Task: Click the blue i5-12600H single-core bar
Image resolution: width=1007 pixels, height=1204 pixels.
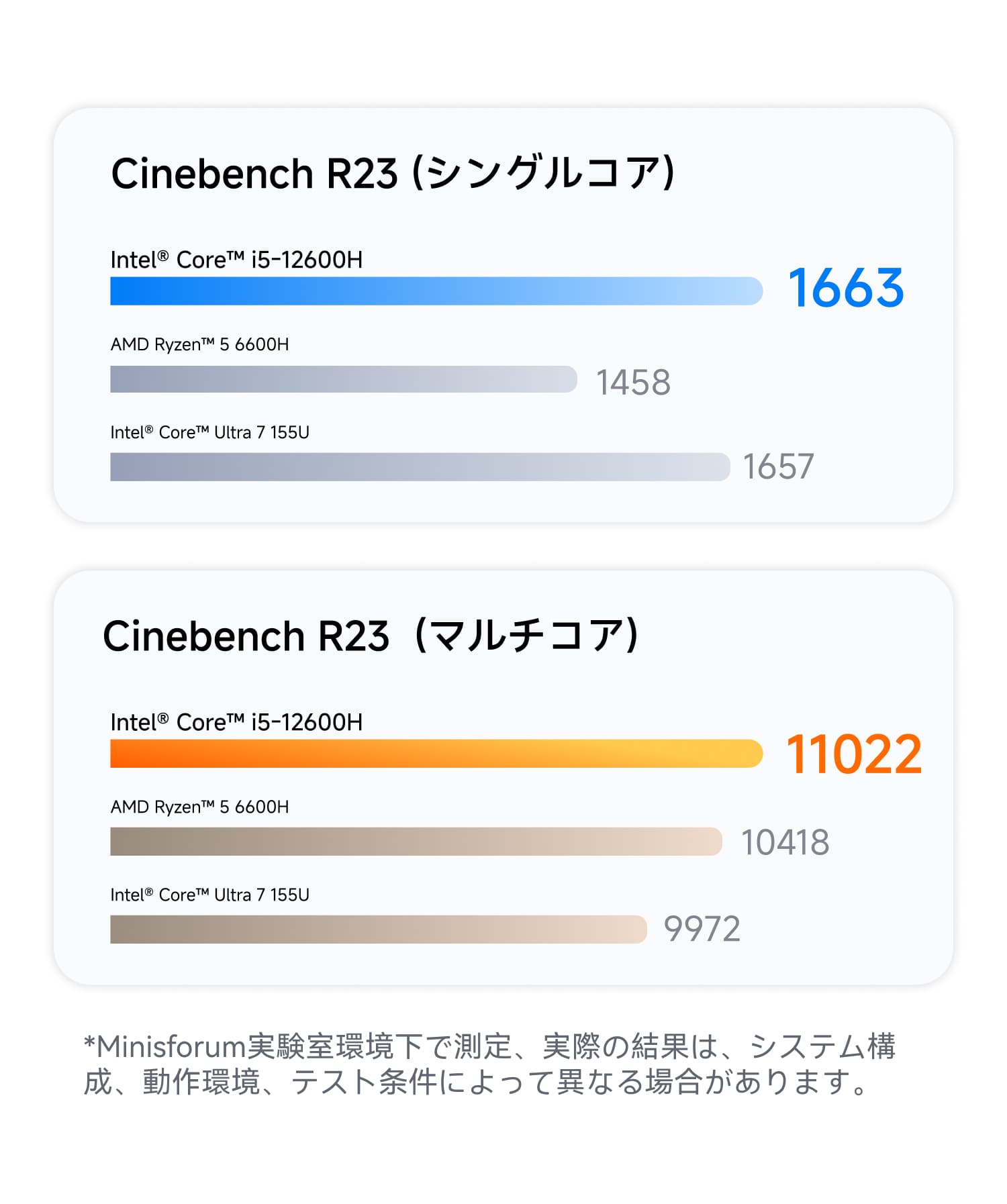Action: point(436,291)
